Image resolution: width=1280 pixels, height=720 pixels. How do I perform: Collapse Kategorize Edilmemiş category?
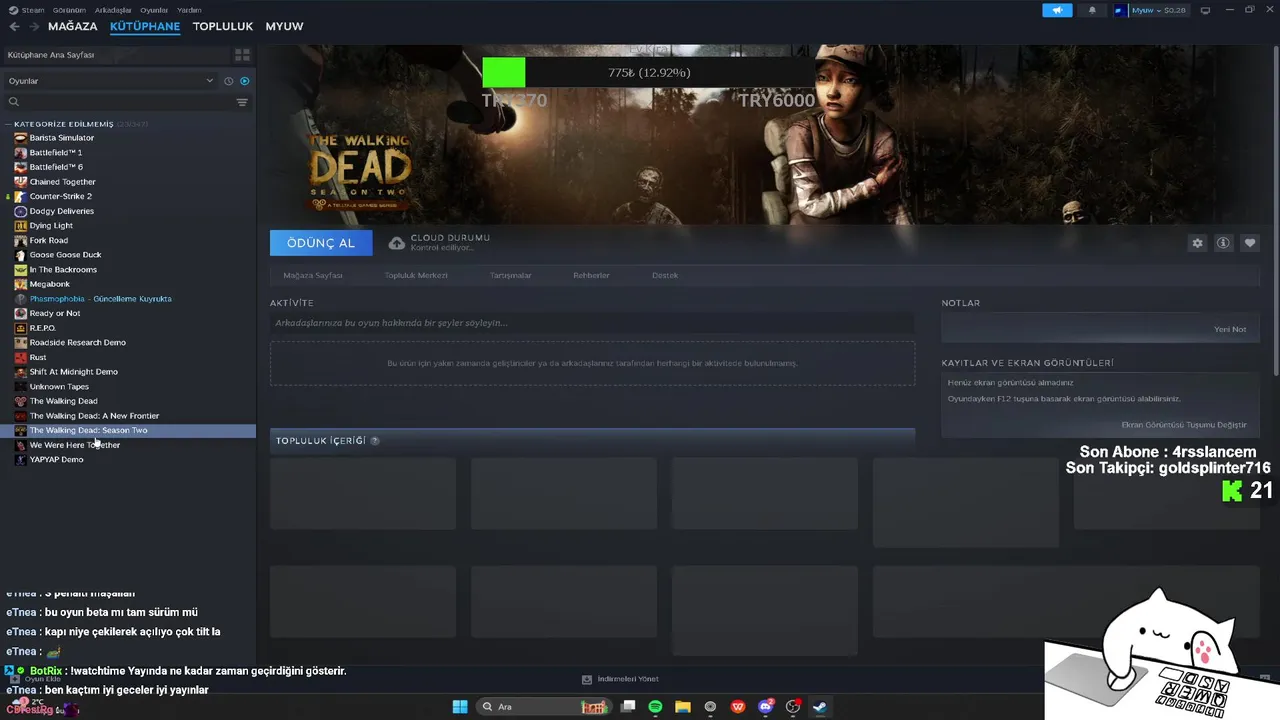(x=64, y=124)
